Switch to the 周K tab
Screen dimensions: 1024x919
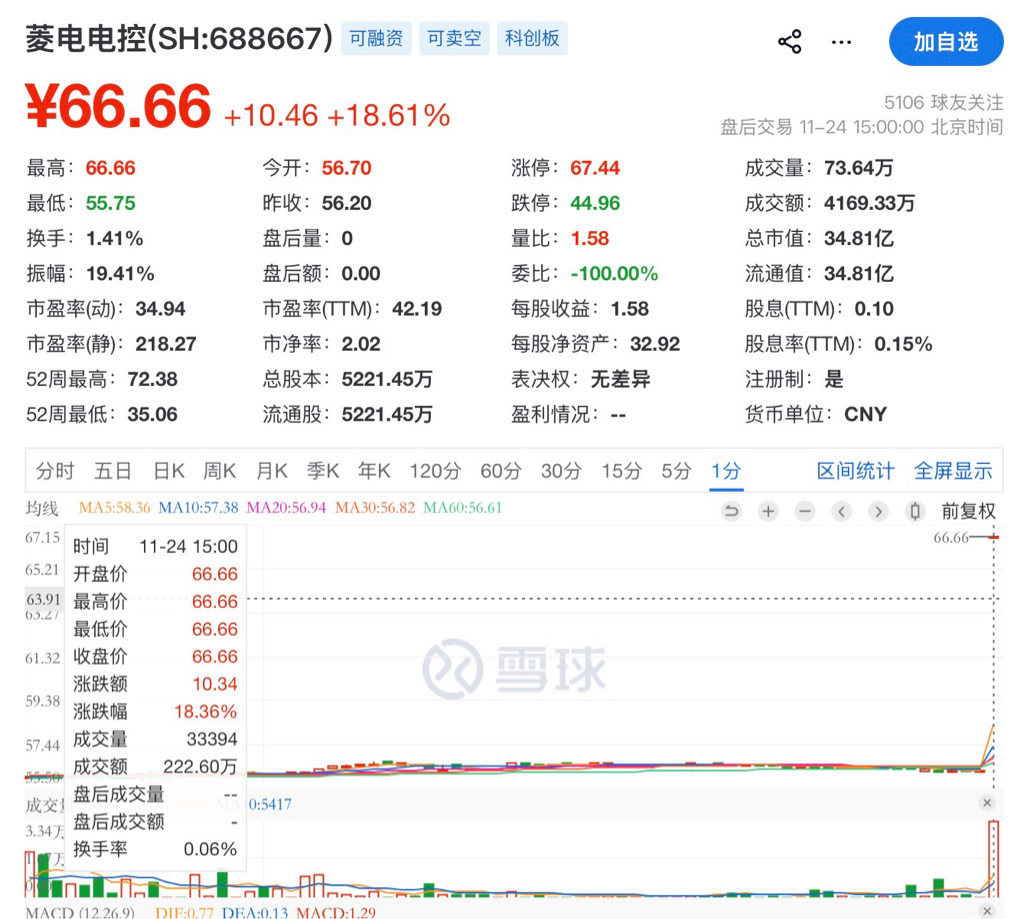(x=219, y=471)
